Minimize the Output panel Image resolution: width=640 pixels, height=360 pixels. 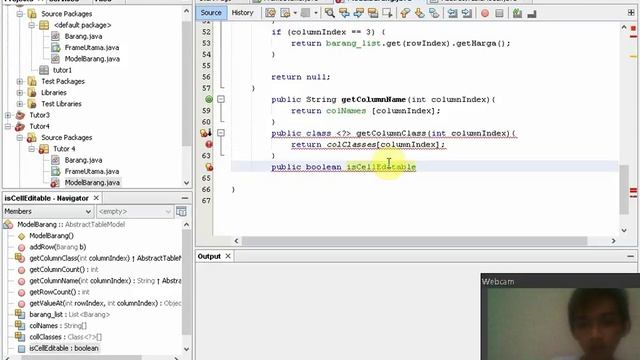pyautogui.click(x=631, y=256)
